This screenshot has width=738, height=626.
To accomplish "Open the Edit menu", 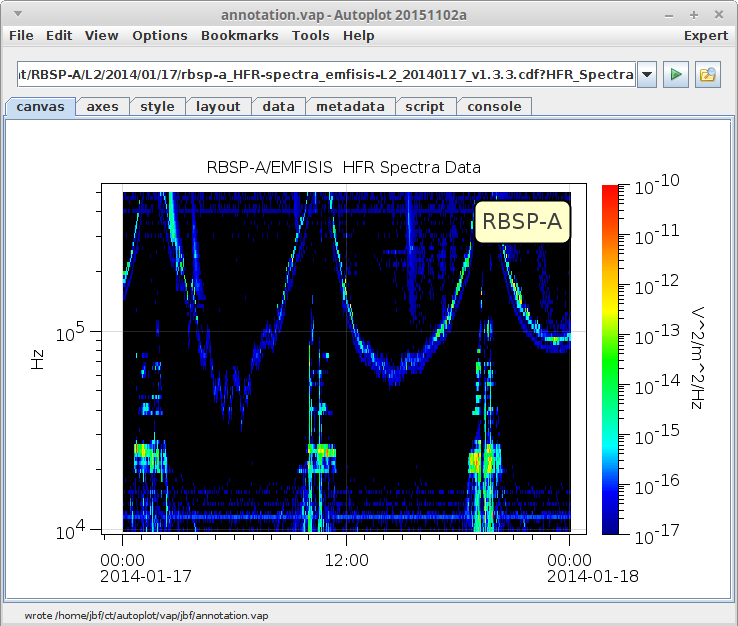I will pos(59,36).
